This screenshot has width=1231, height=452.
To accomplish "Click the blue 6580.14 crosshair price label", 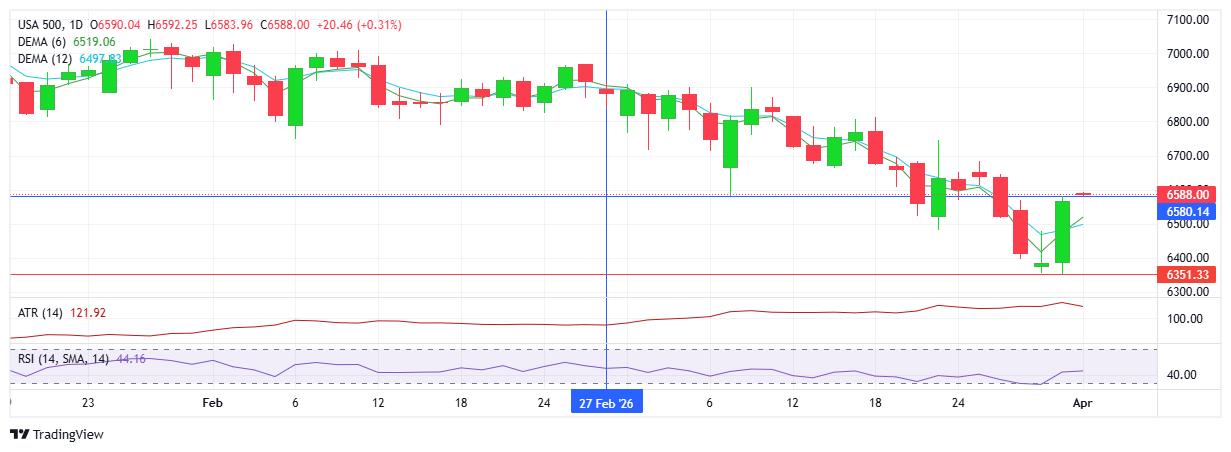I will 1187,211.
